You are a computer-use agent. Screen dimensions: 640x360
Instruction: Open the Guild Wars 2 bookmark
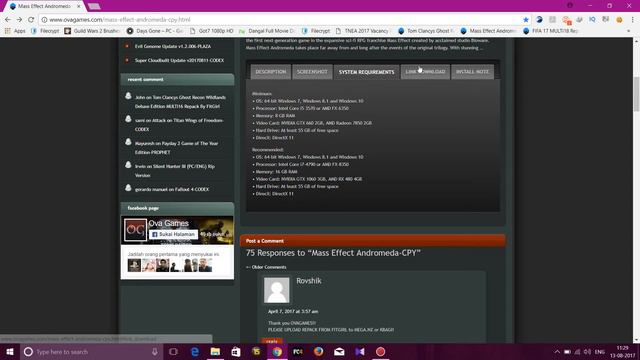click(x=92, y=31)
